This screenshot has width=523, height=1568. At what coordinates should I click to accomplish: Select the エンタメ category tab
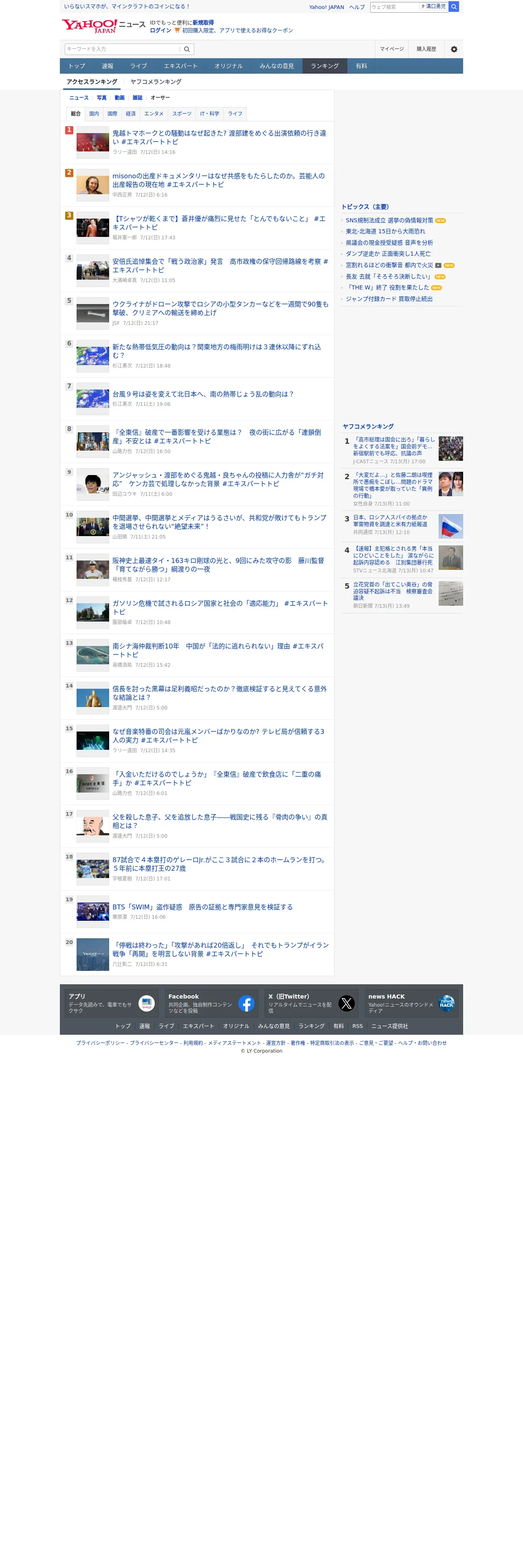(x=154, y=114)
